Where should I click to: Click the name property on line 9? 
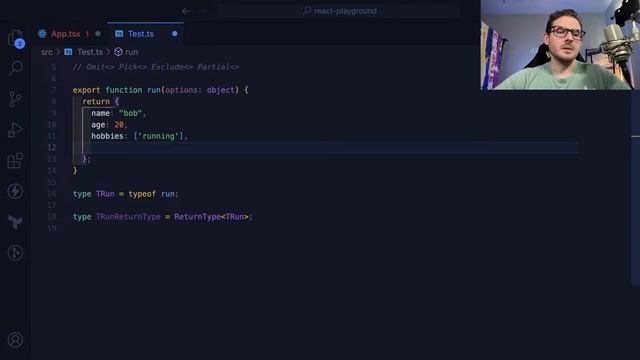pyautogui.click(x=100, y=113)
